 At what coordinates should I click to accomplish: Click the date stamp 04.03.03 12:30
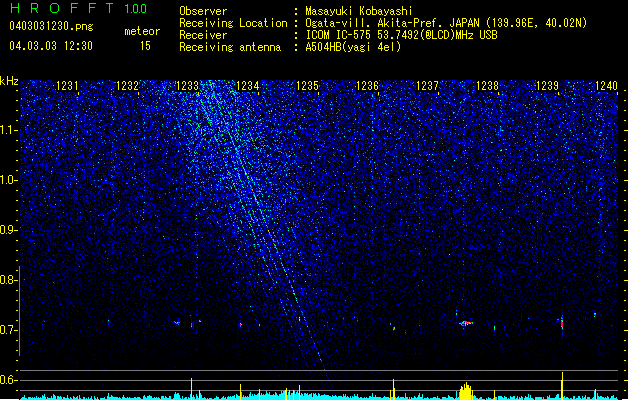51,46
